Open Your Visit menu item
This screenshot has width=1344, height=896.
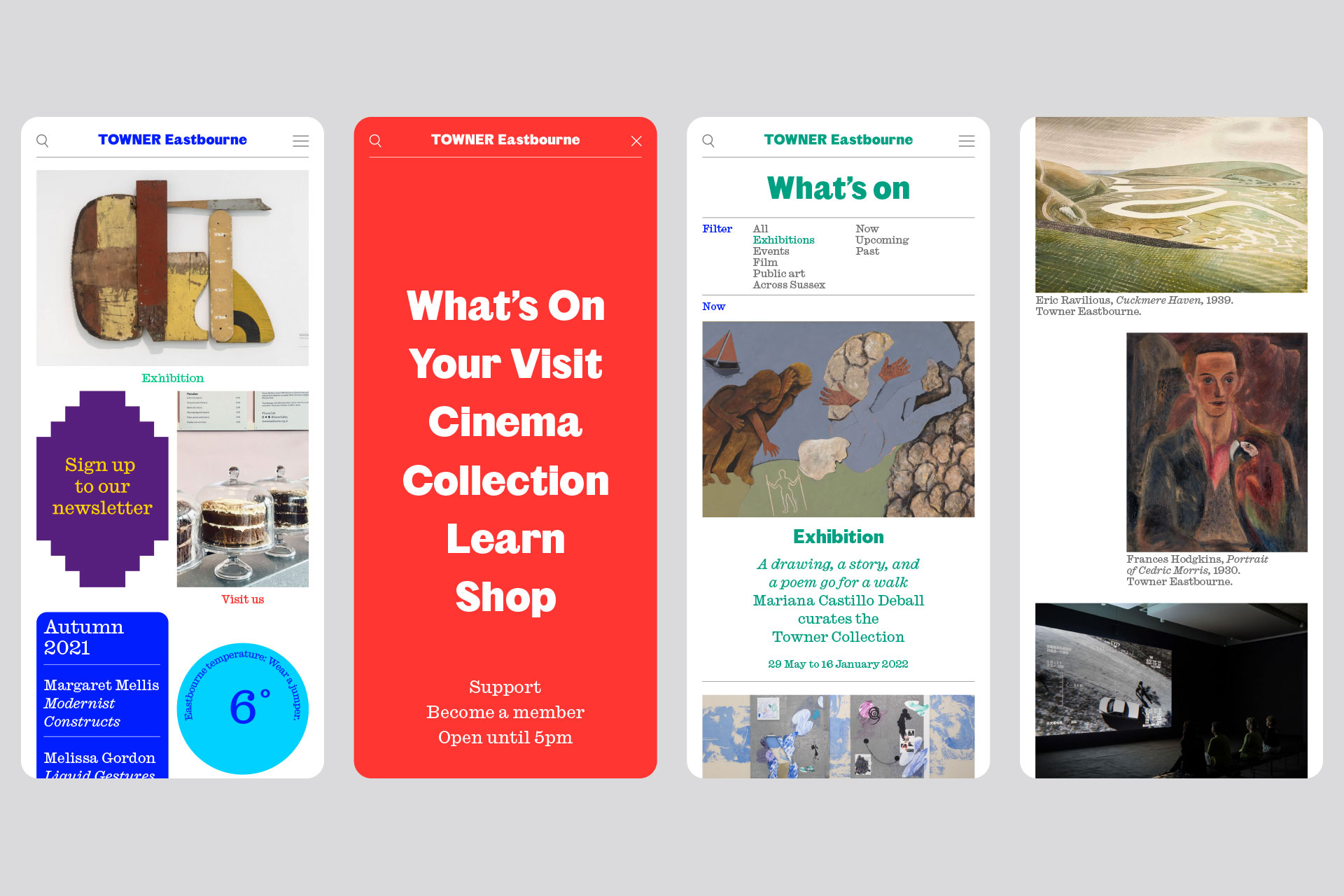tap(505, 364)
